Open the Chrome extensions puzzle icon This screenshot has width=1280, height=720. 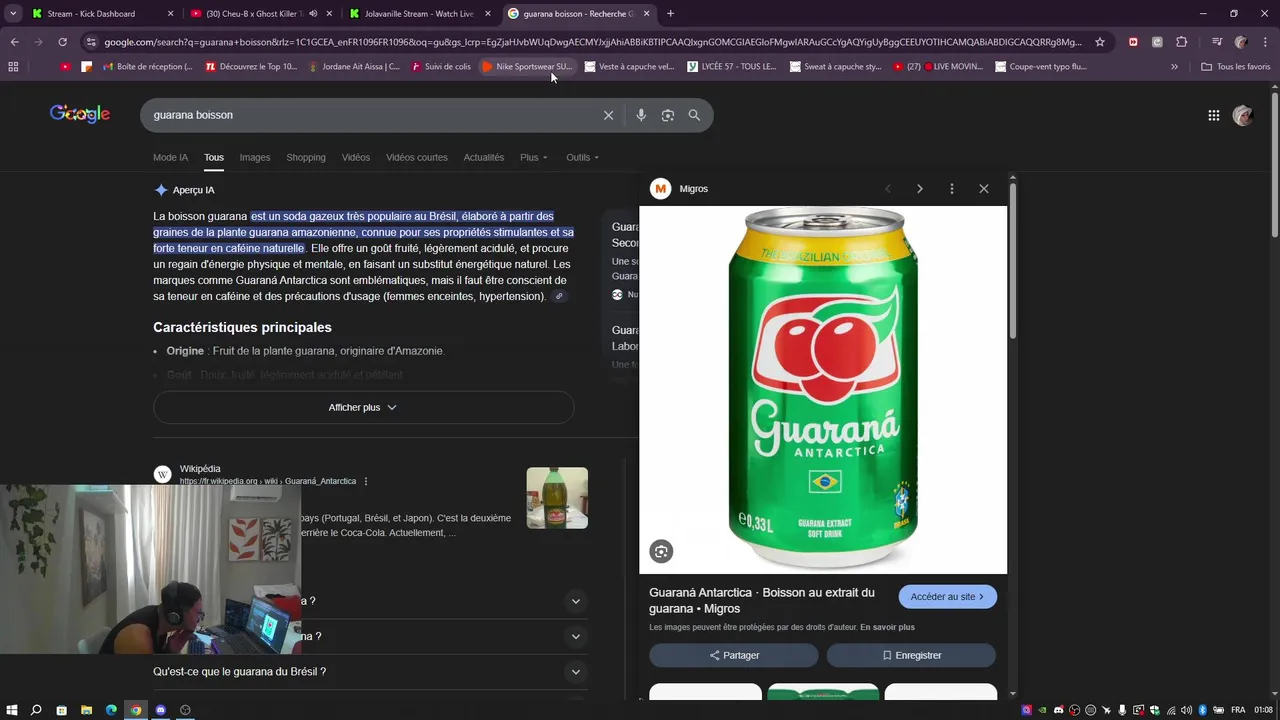click(1182, 42)
